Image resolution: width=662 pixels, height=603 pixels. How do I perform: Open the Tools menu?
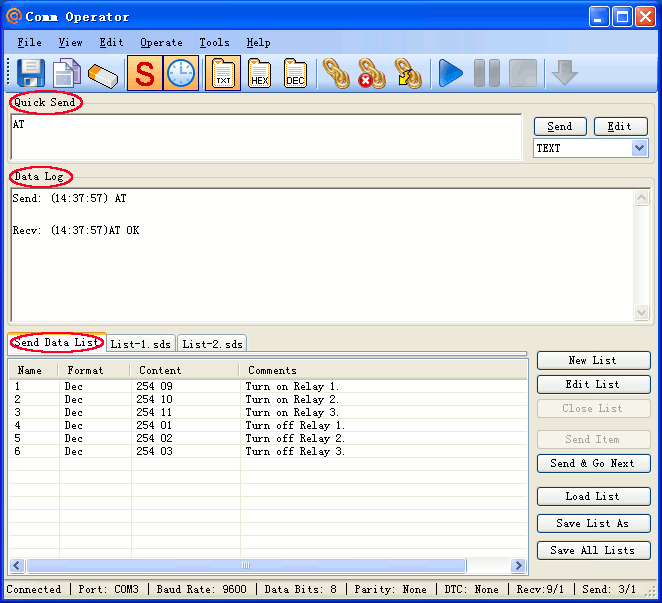tap(214, 43)
